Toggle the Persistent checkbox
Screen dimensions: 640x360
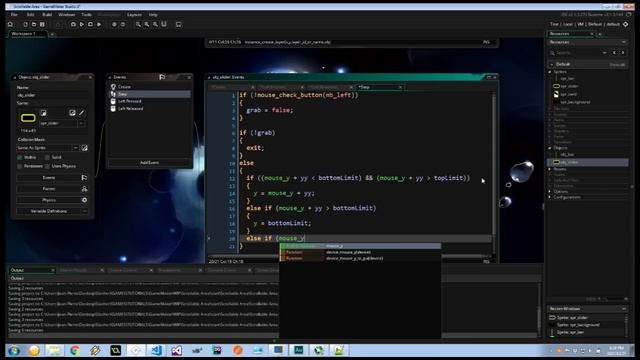coord(20,166)
